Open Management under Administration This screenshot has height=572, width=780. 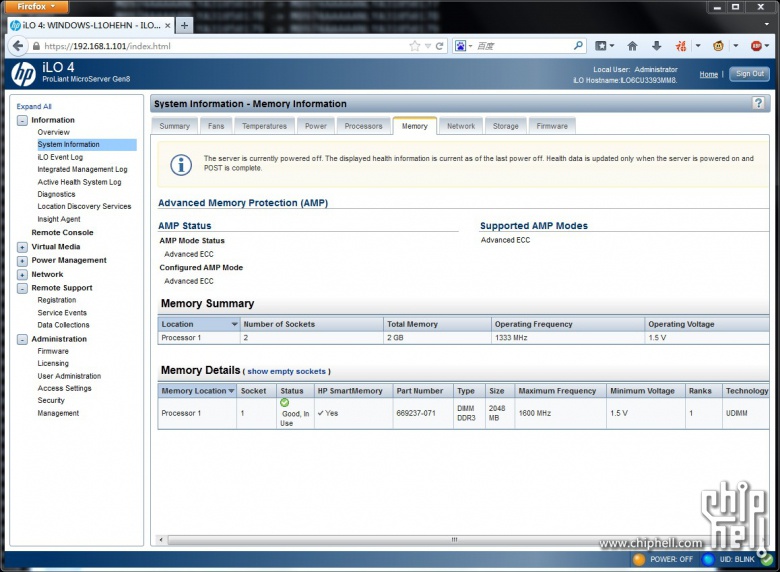[x=58, y=413]
